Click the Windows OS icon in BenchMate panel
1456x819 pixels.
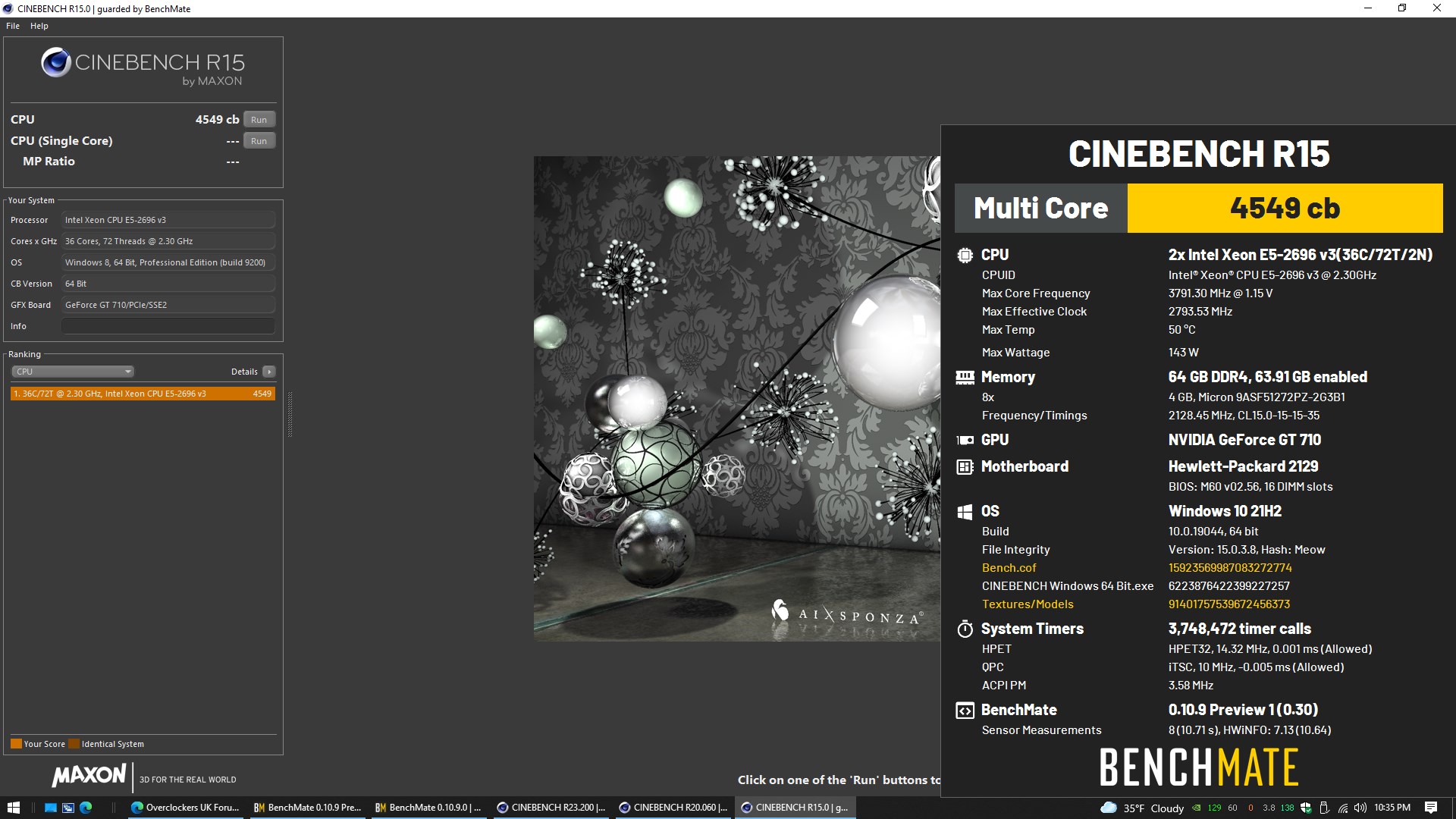pos(965,512)
